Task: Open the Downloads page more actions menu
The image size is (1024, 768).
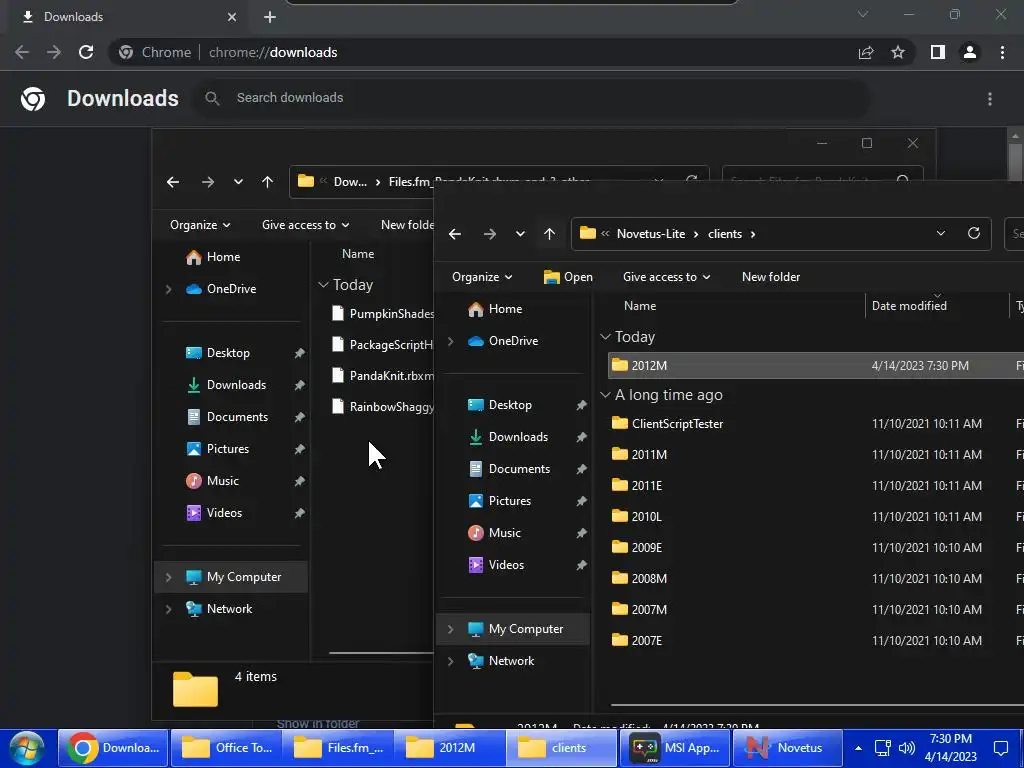Action: [990, 99]
